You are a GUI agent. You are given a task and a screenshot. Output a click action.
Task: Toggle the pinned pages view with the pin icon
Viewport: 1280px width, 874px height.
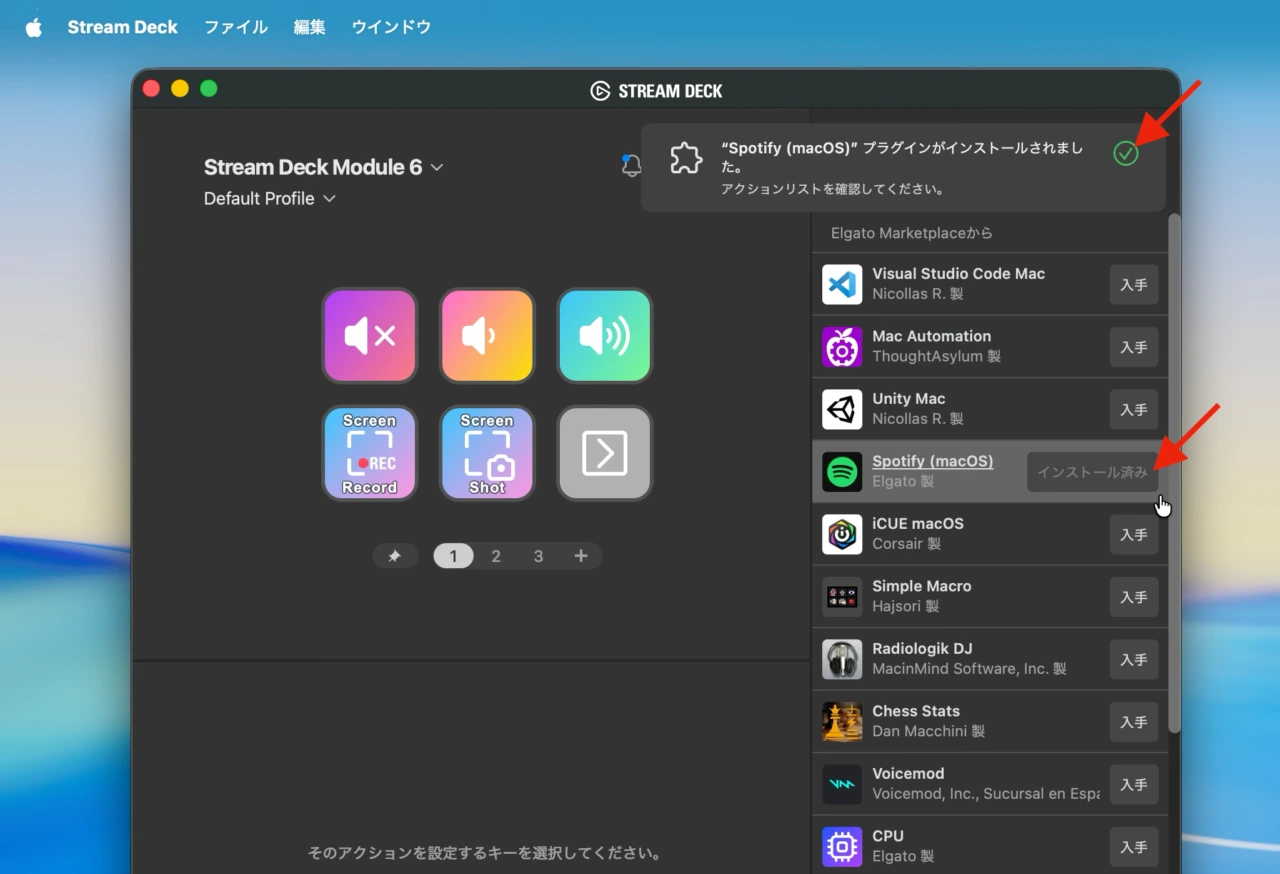coord(395,555)
